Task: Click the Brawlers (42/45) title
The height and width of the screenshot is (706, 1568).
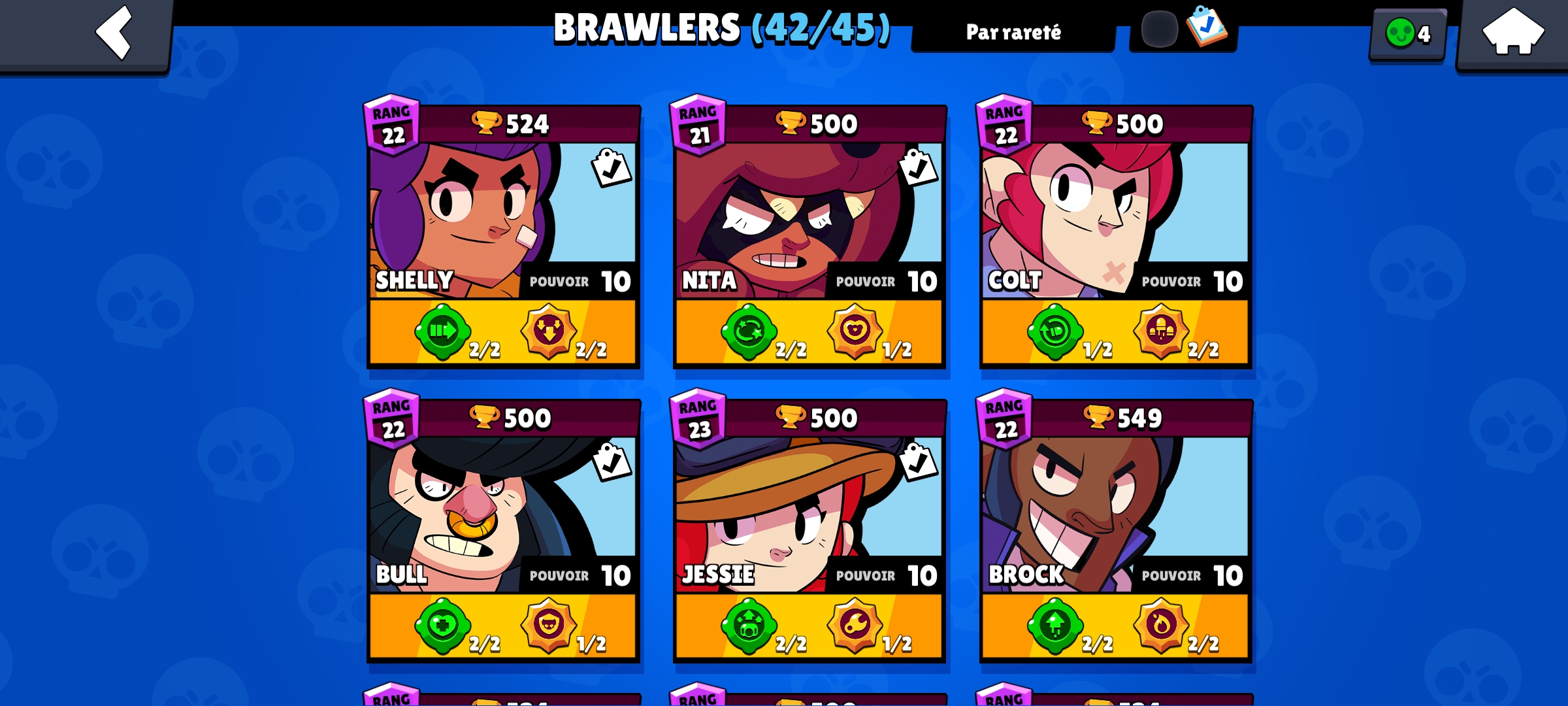Action: [x=722, y=28]
